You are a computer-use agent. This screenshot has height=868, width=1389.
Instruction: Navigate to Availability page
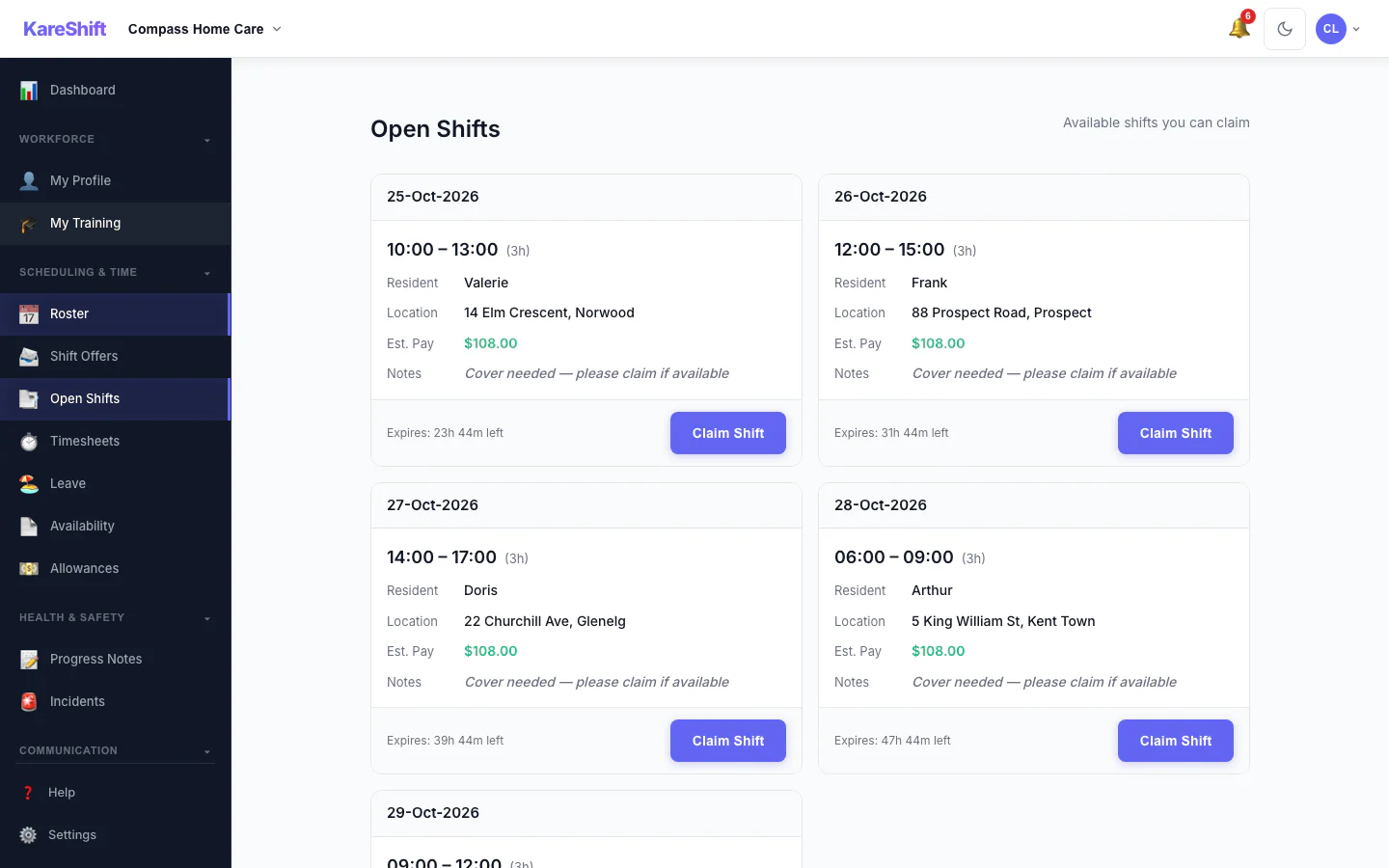[x=116, y=526]
